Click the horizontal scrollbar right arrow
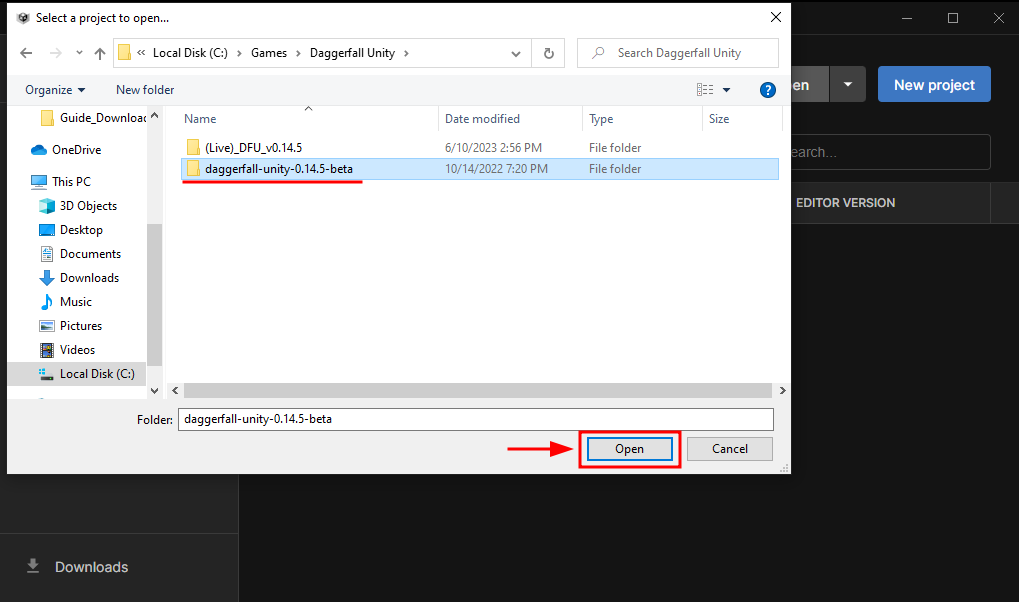This screenshot has height=602, width=1019. pyautogui.click(x=782, y=391)
